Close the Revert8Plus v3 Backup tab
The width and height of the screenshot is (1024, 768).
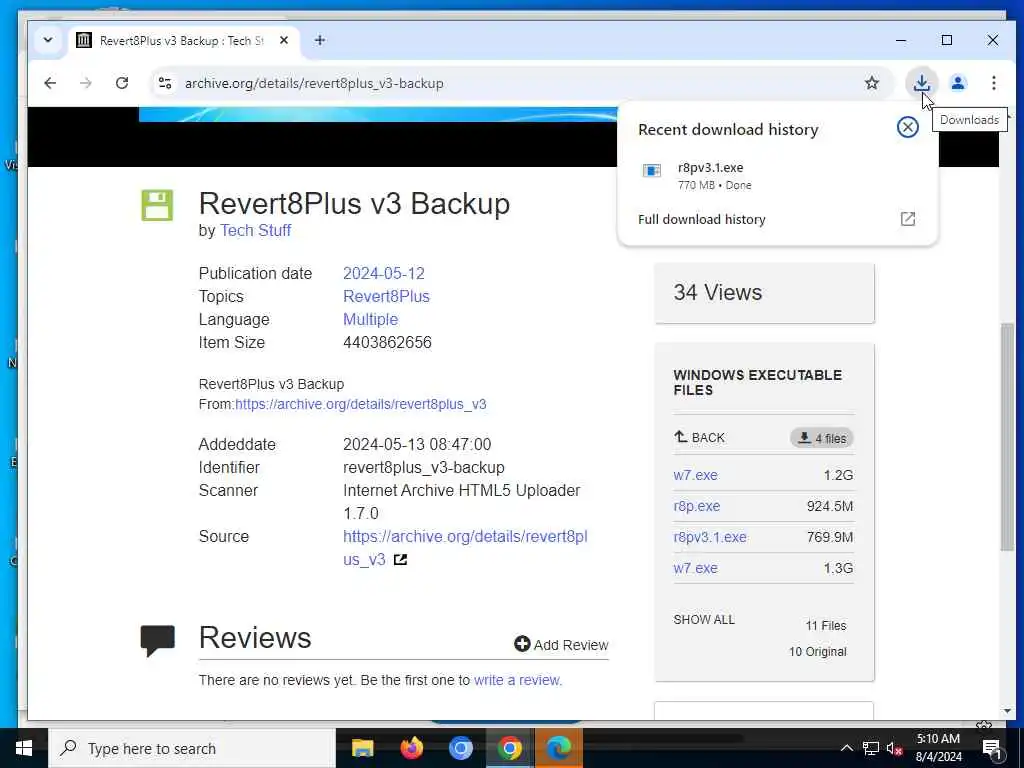tap(284, 40)
